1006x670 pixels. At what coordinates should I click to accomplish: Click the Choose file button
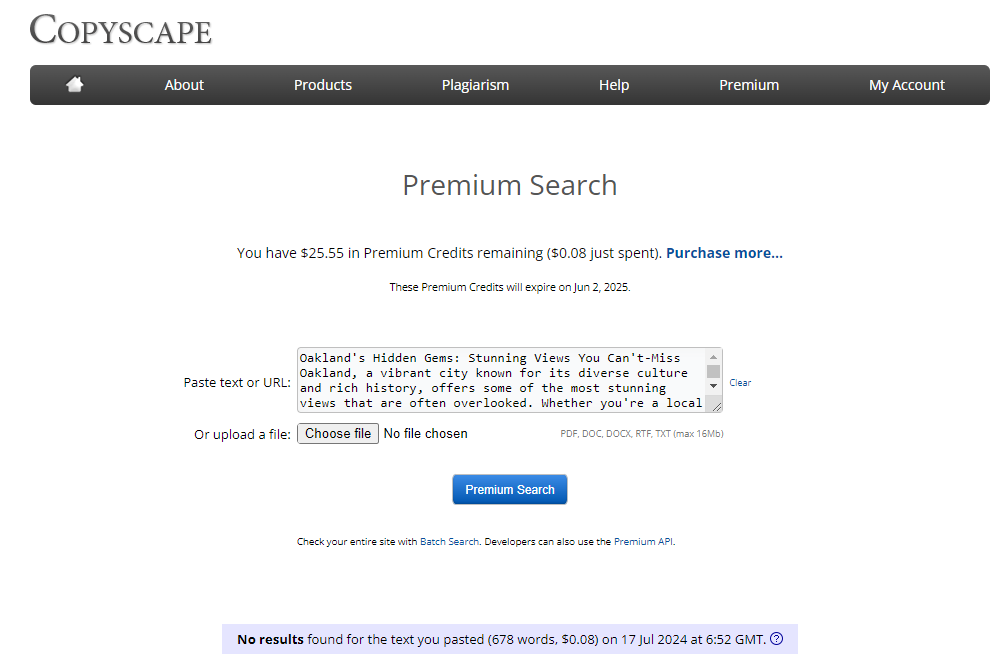337,433
